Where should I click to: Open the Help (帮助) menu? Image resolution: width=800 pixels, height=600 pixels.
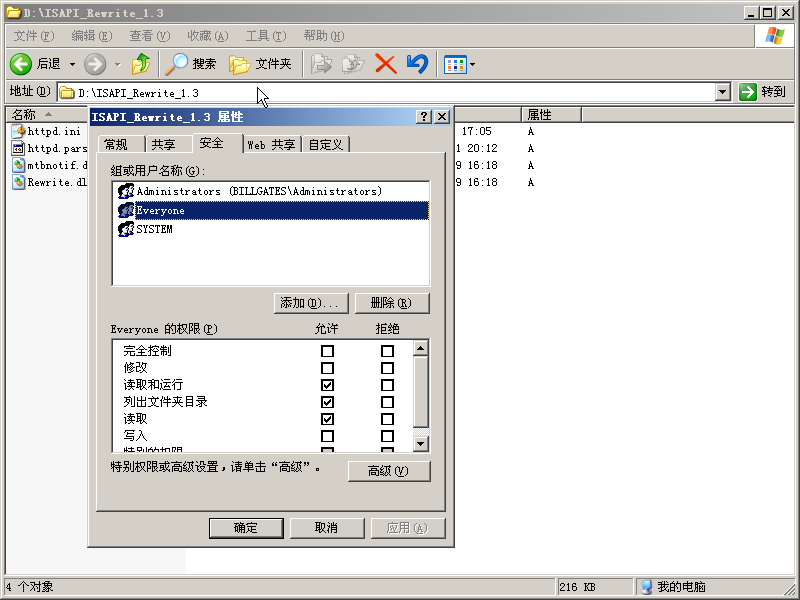[x=324, y=36]
